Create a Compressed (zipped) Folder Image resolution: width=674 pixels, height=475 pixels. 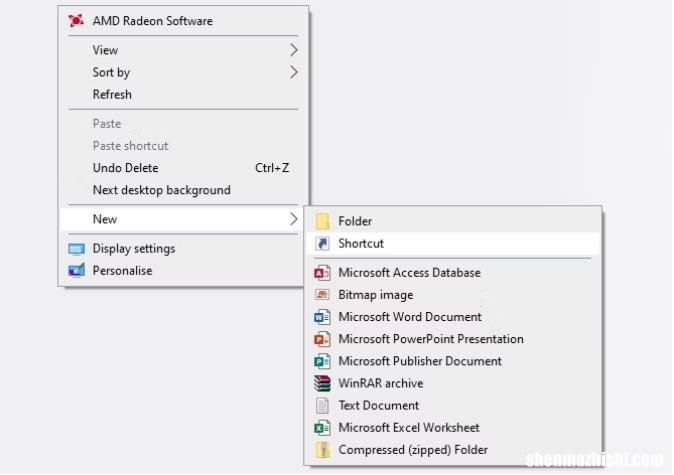(x=453, y=450)
